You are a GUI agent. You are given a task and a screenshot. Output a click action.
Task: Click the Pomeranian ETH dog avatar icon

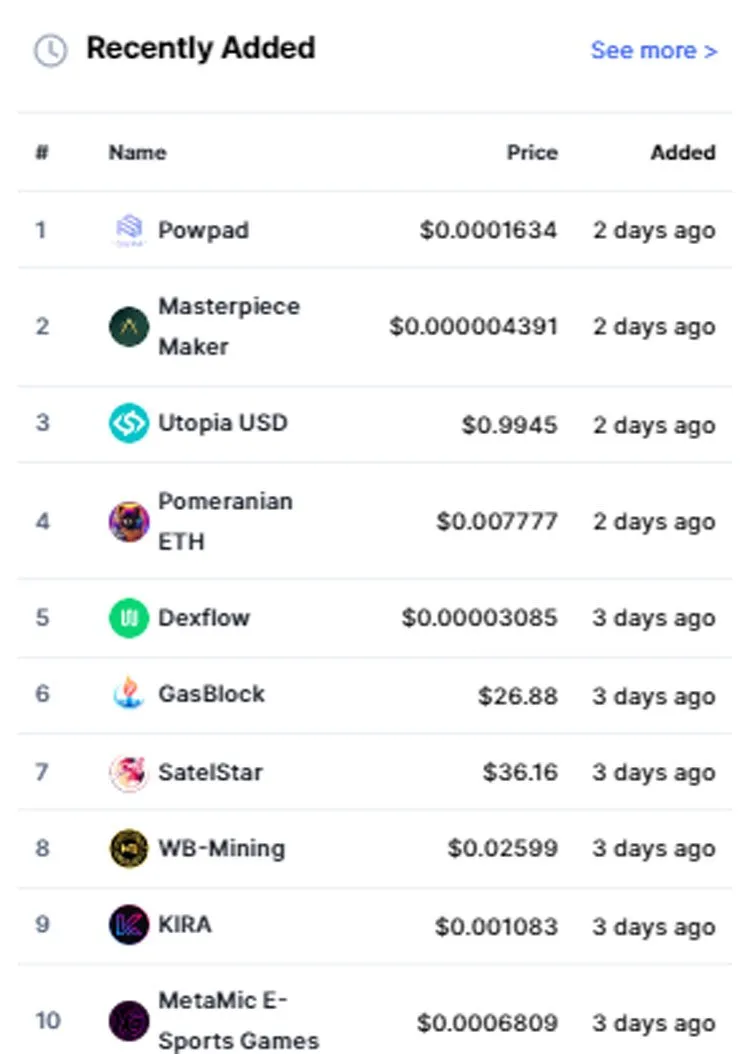point(129,522)
